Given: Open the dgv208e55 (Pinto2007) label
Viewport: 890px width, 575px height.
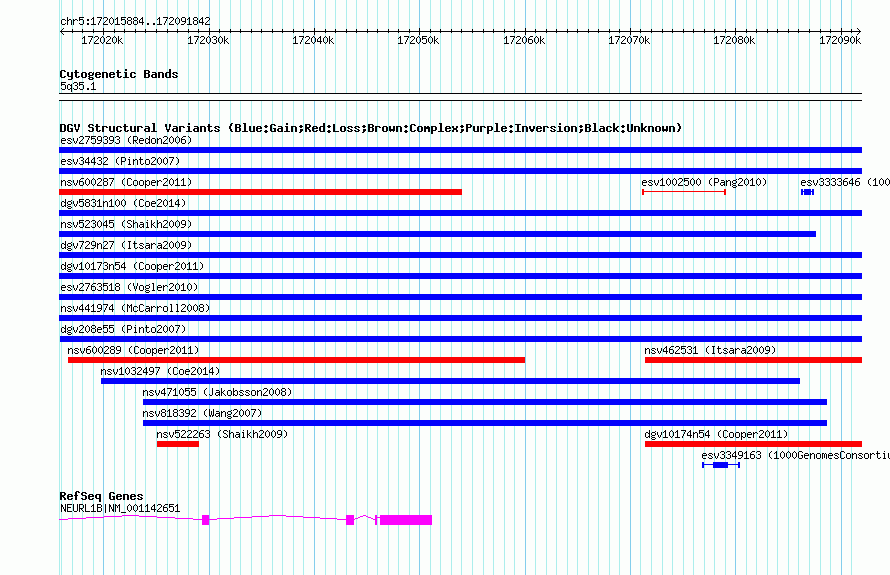Looking at the screenshot, I should point(123,329).
